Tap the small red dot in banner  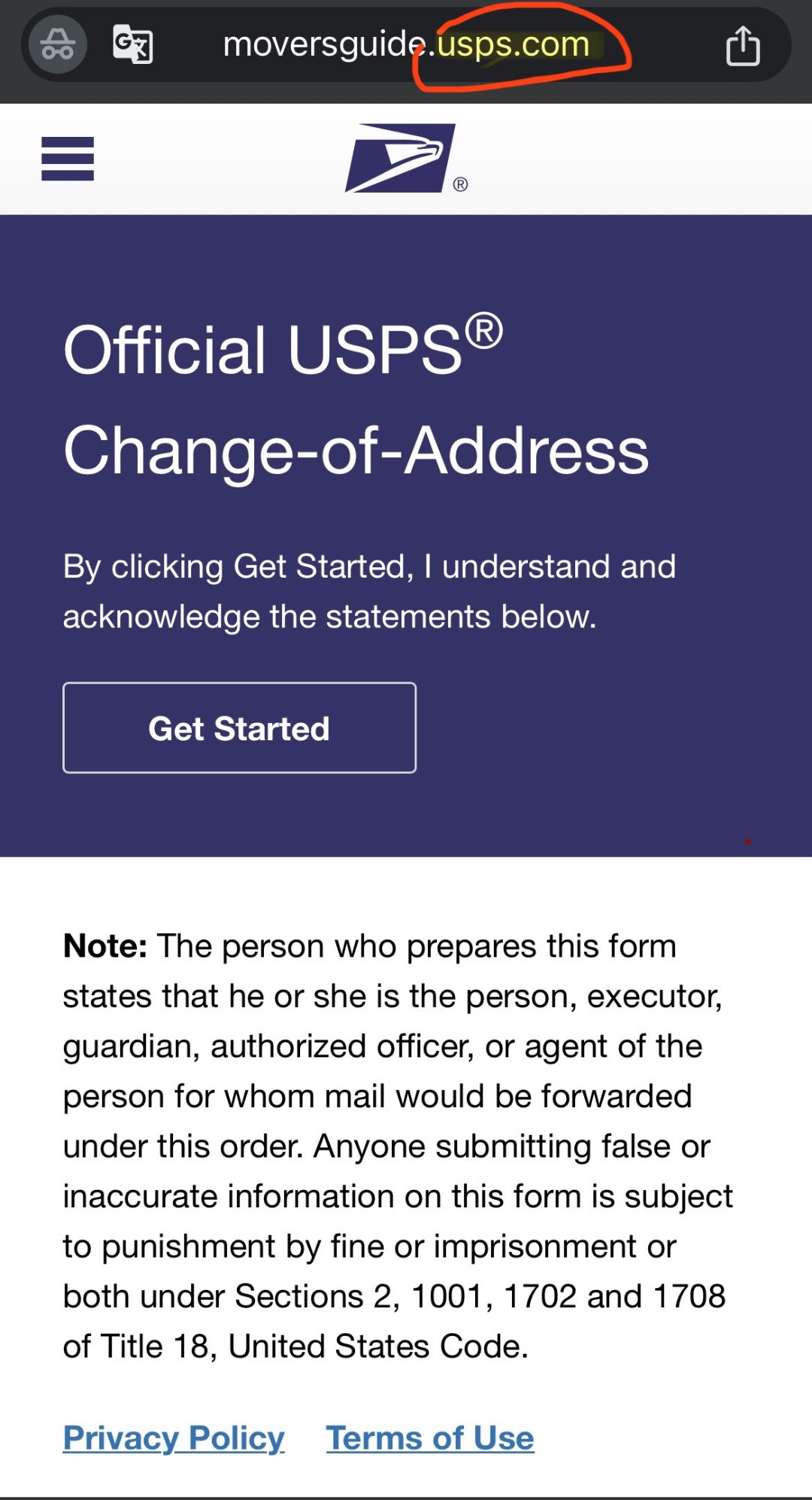click(747, 841)
